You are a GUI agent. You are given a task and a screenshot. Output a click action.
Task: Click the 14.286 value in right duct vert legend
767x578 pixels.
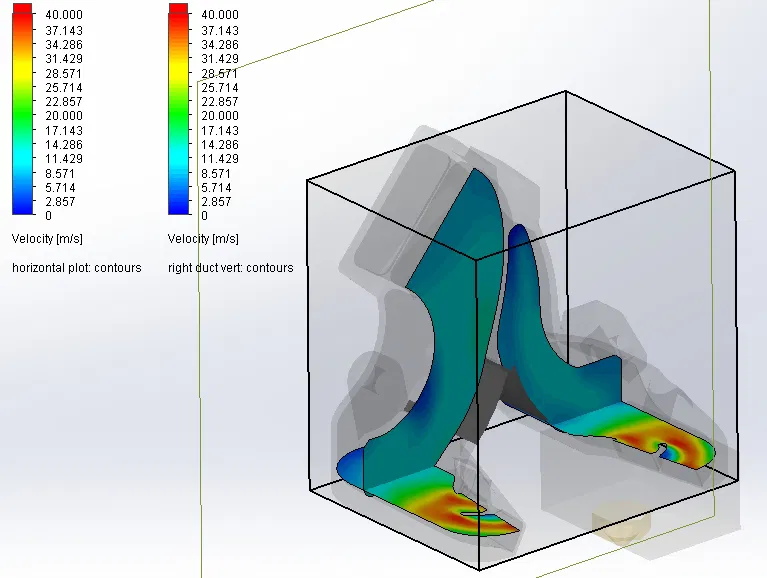tap(220, 145)
